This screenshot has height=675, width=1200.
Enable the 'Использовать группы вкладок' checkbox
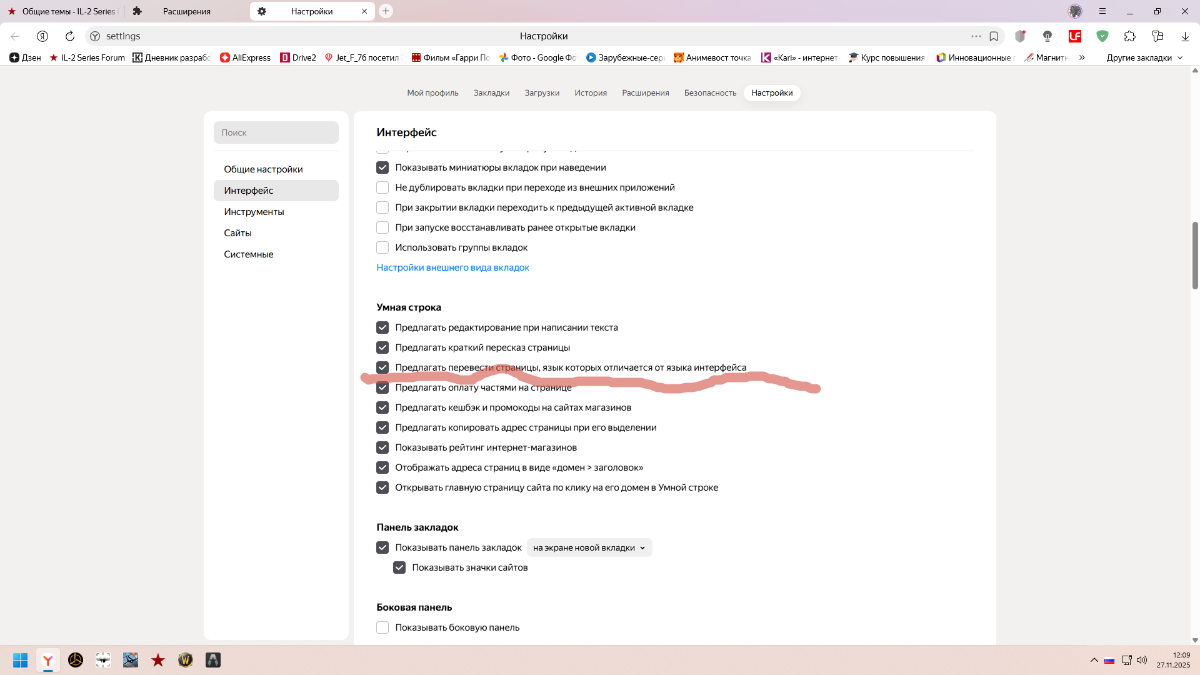[x=382, y=247]
